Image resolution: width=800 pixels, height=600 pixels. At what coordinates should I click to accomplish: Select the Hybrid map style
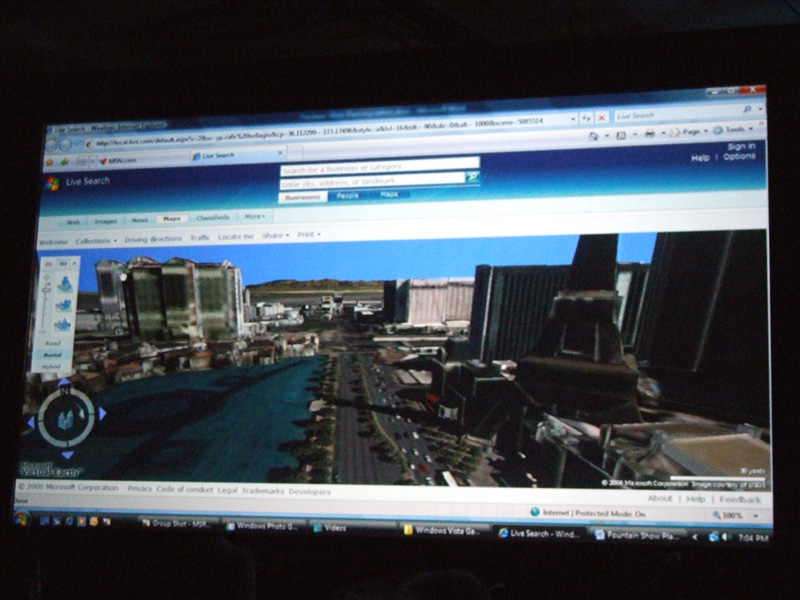tap(51, 366)
